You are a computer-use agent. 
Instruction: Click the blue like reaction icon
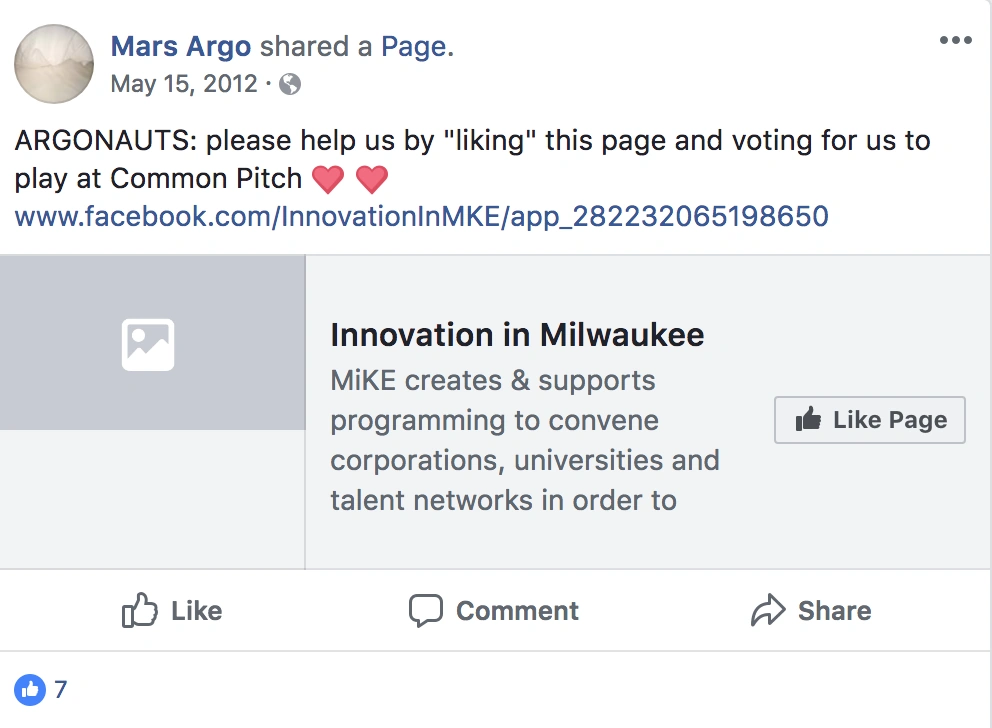30,689
